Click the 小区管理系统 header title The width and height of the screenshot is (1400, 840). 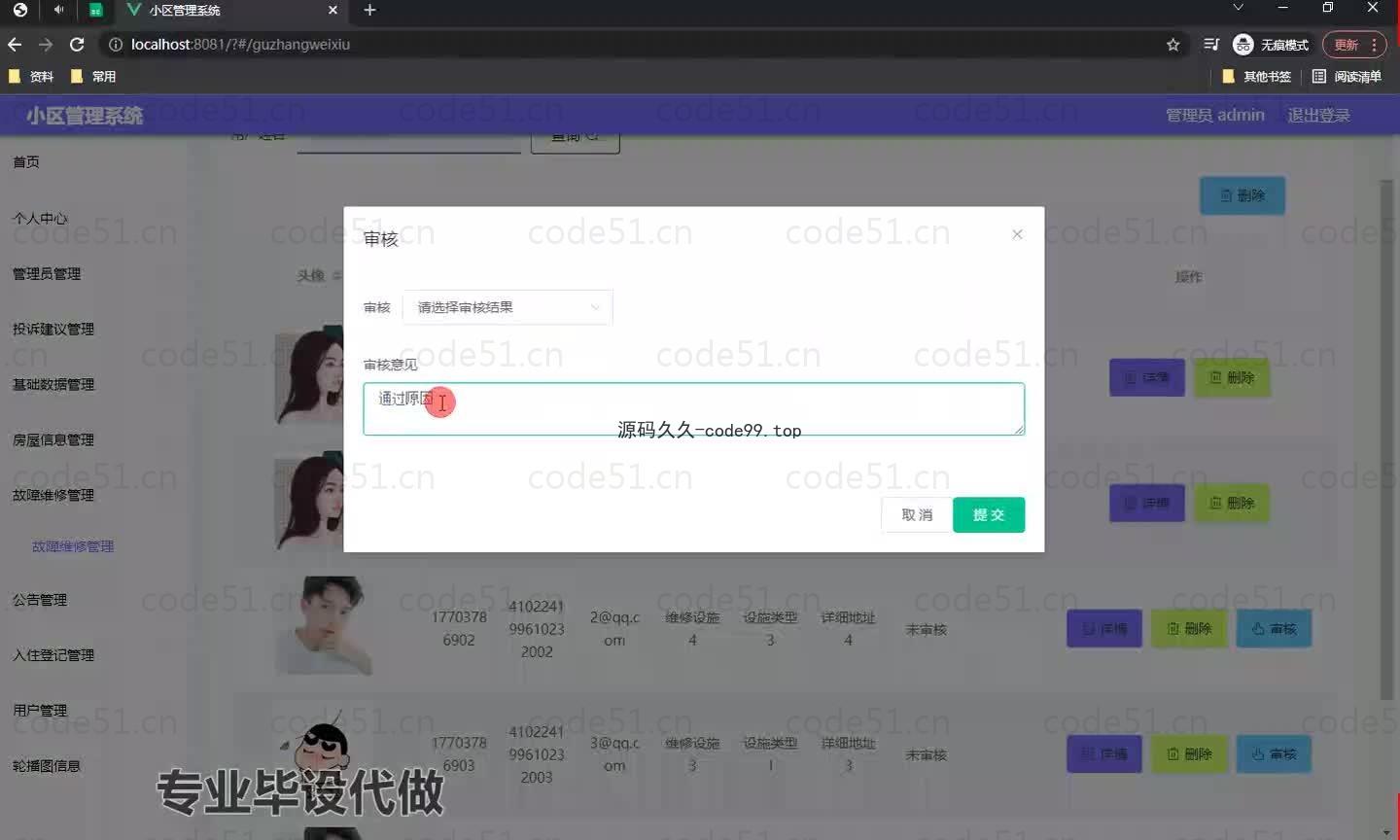85,116
